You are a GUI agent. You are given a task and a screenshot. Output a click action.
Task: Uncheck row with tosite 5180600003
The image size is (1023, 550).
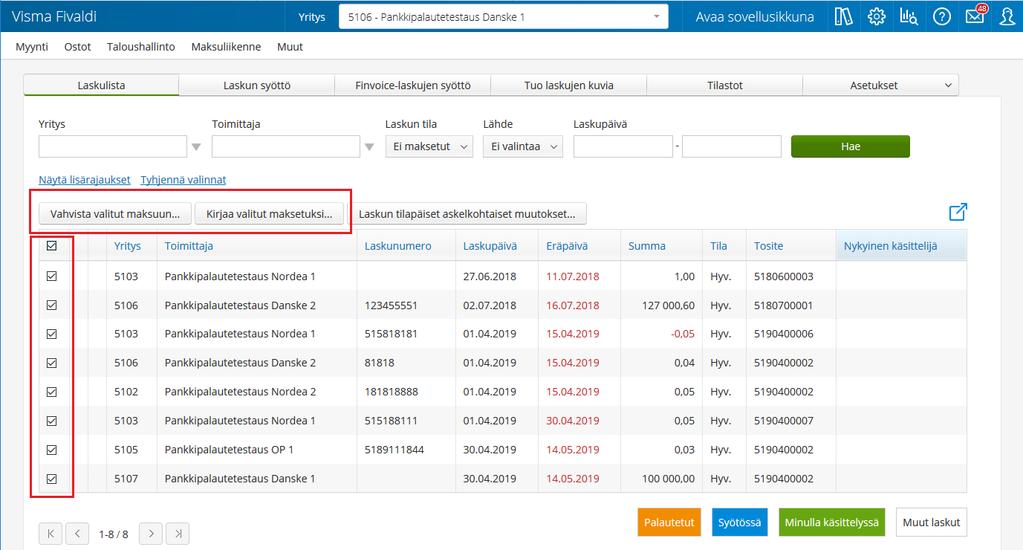[52, 276]
